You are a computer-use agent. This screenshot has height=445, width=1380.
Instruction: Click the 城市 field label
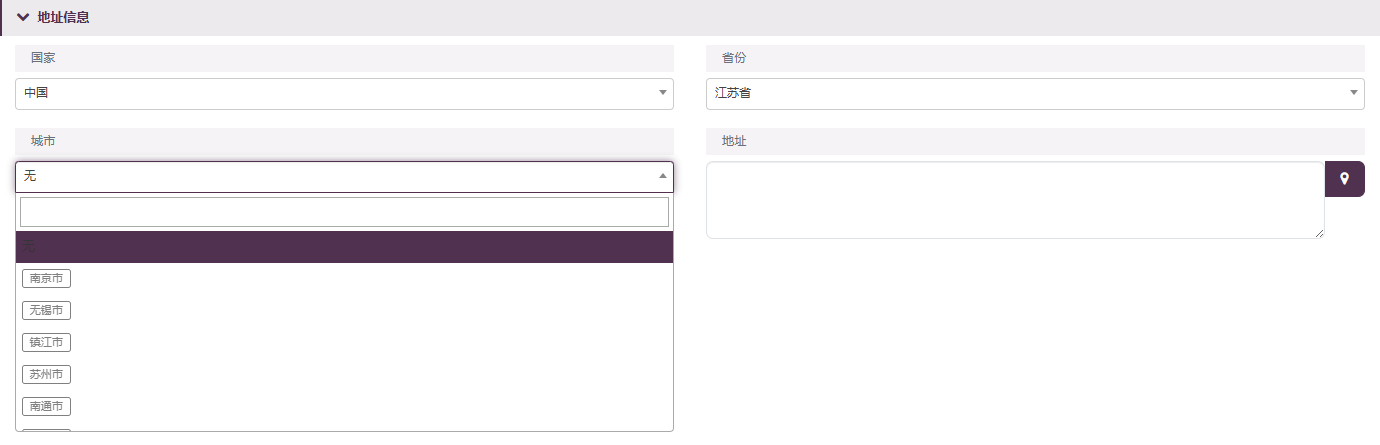[43, 141]
